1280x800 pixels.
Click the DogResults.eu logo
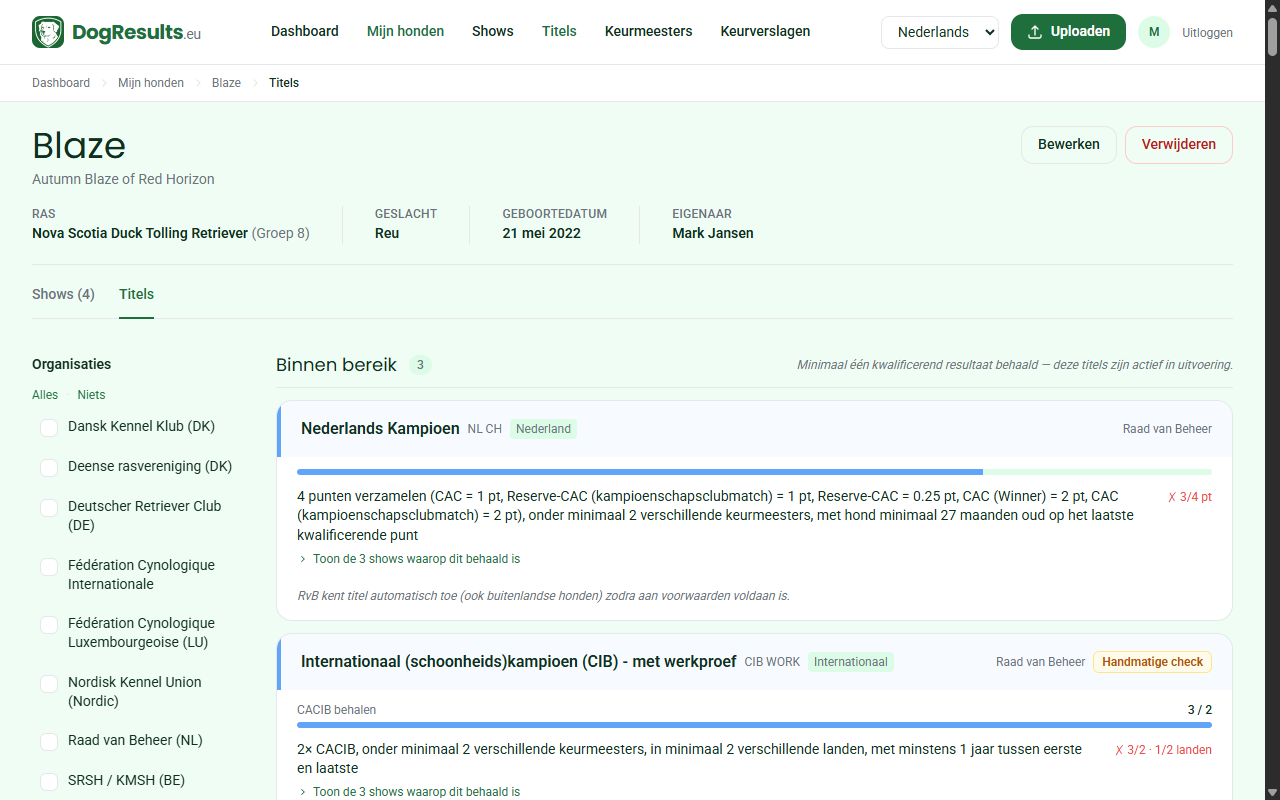click(x=116, y=32)
